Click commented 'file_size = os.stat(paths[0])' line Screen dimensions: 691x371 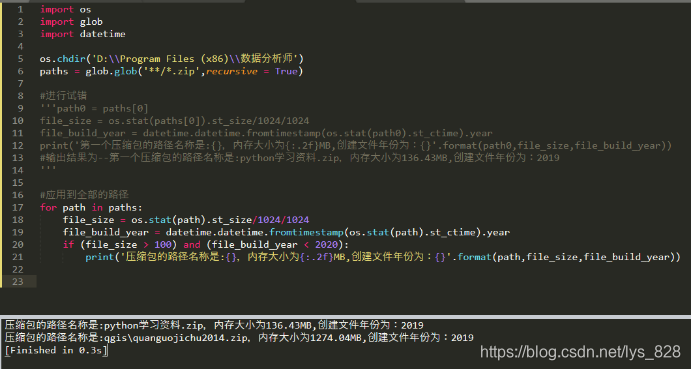pyautogui.click(x=174, y=120)
